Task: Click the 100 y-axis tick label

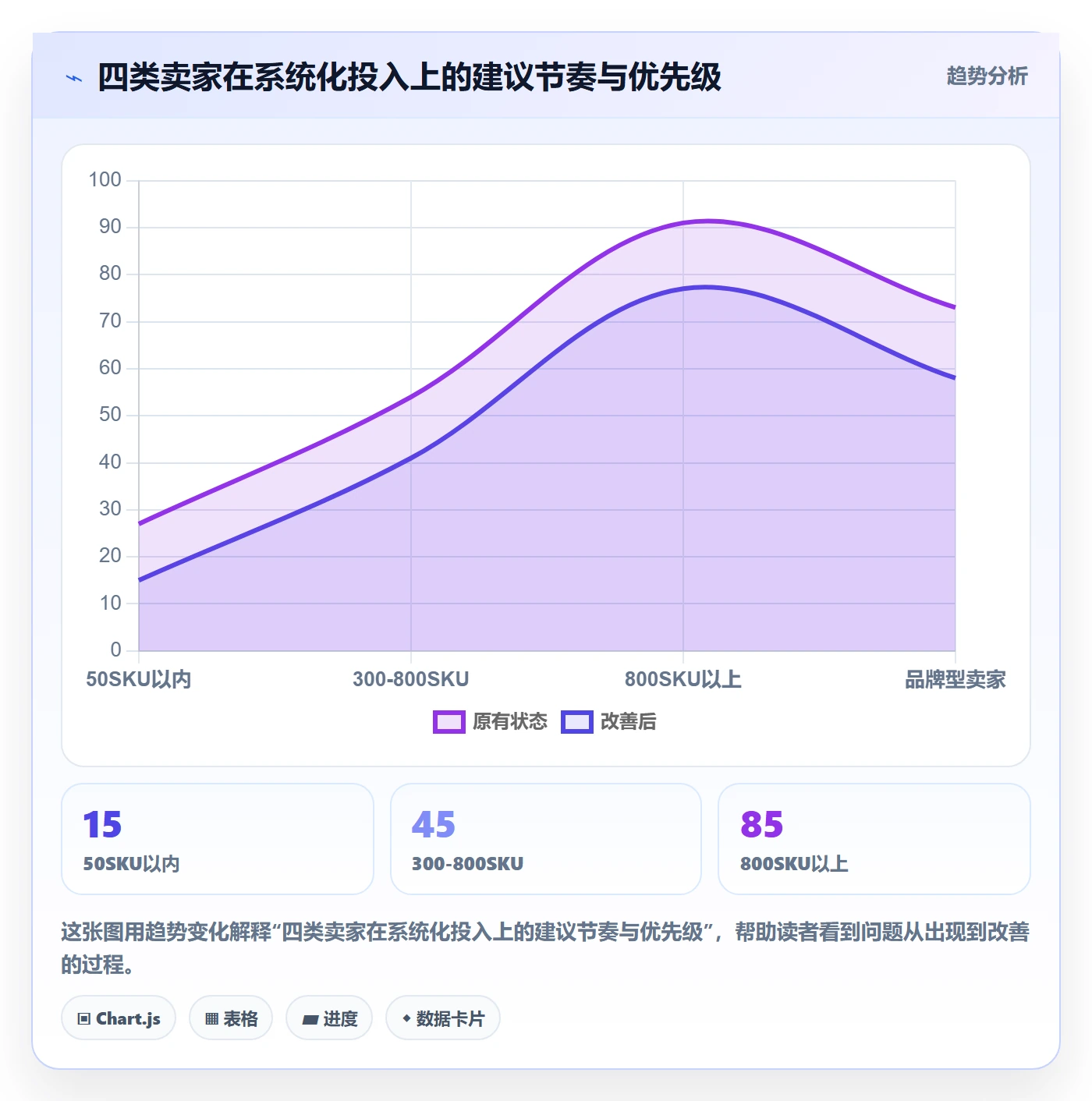Action: coord(105,180)
